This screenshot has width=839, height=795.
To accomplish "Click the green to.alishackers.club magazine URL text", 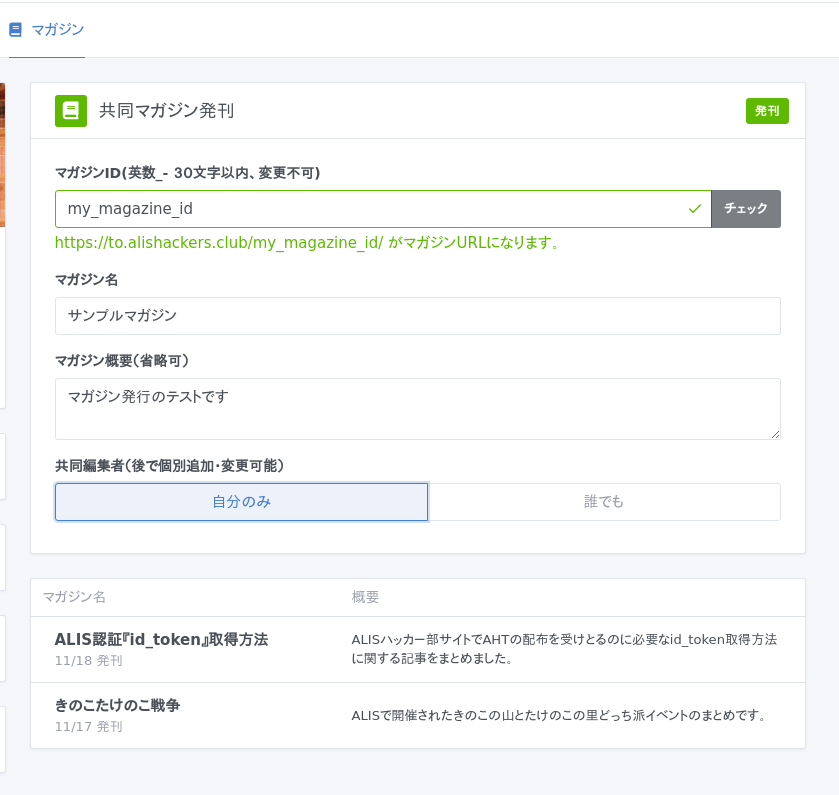I will (219, 242).
